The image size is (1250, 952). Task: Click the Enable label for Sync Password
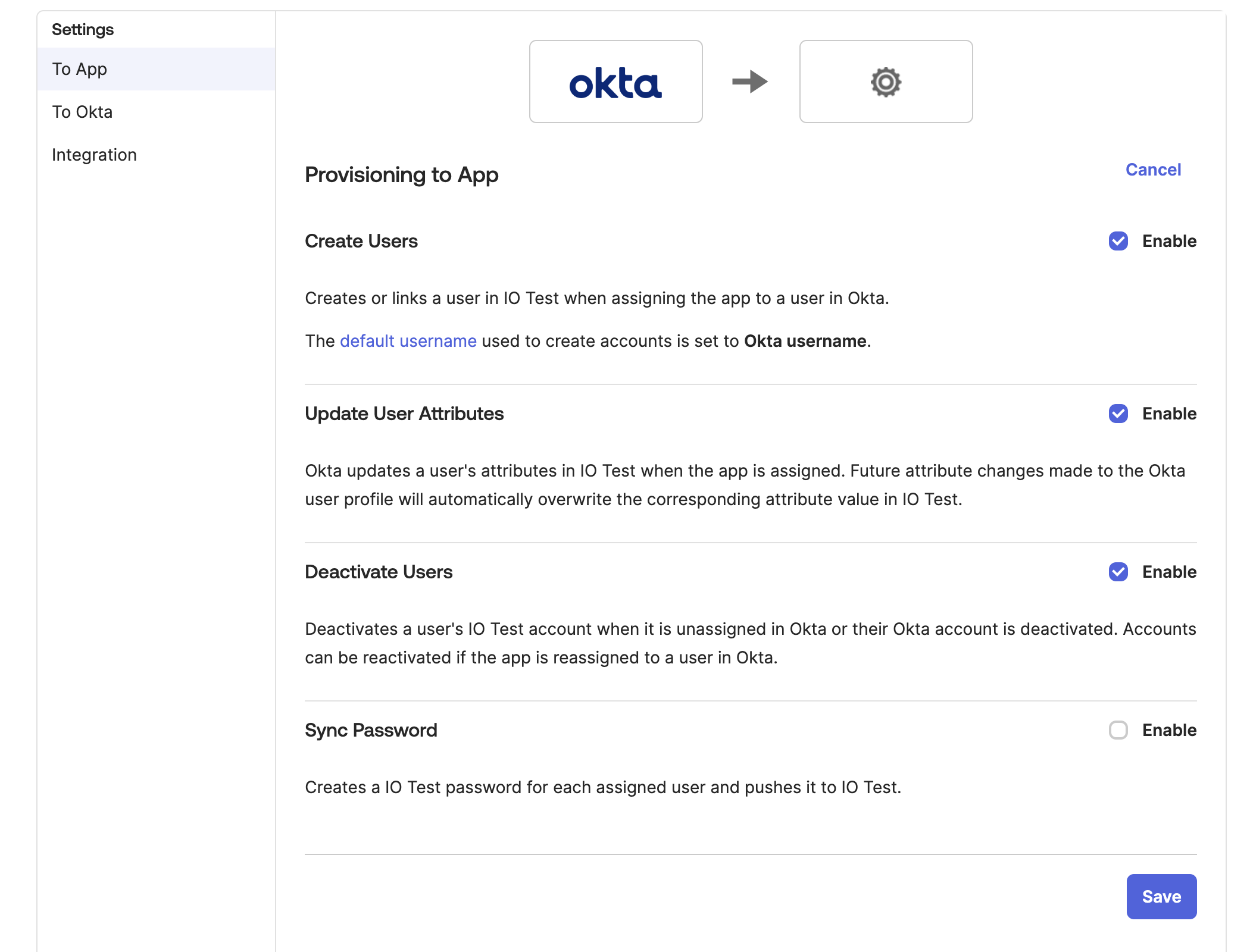tap(1169, 730)
